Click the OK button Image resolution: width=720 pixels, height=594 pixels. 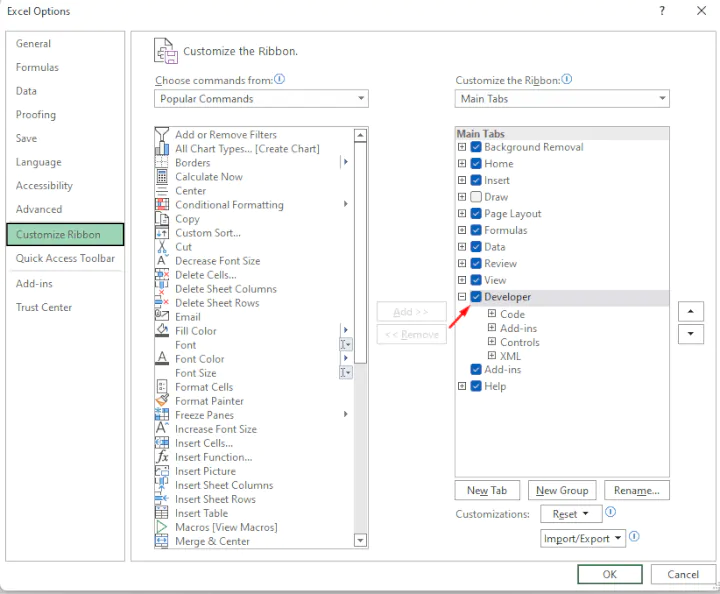click(610, 574)
